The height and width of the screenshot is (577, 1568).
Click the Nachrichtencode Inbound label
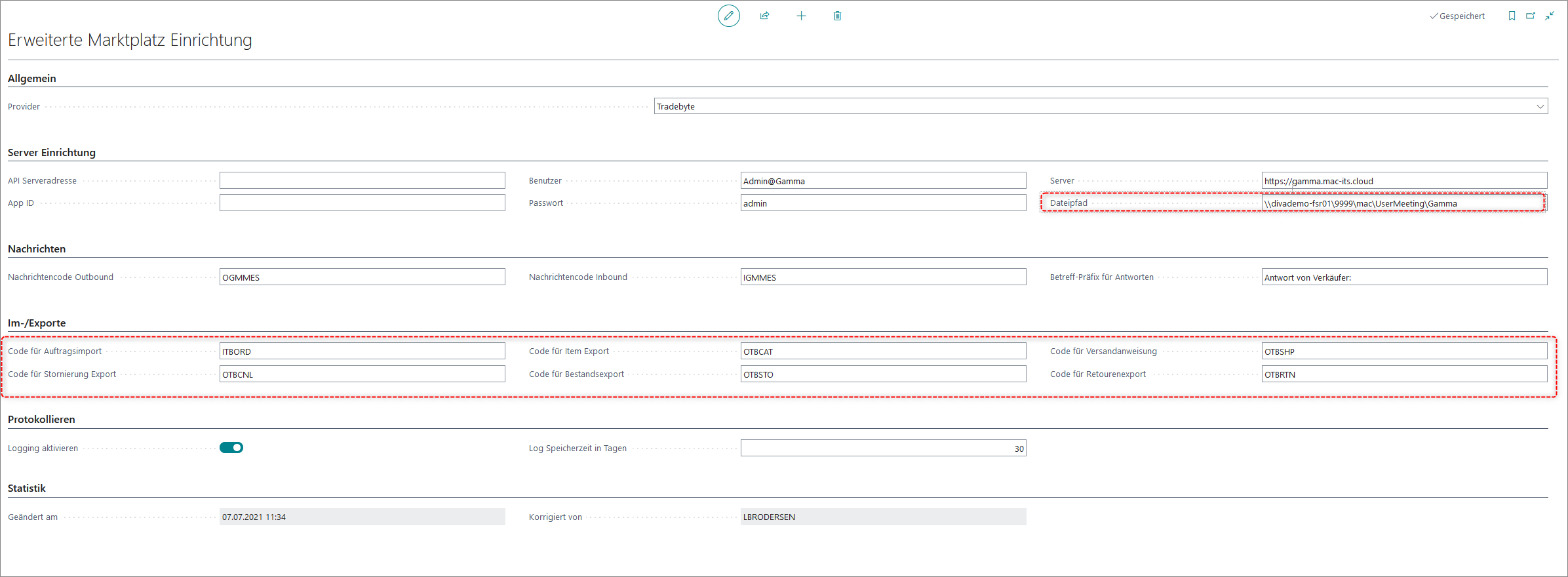coord(578,277)
